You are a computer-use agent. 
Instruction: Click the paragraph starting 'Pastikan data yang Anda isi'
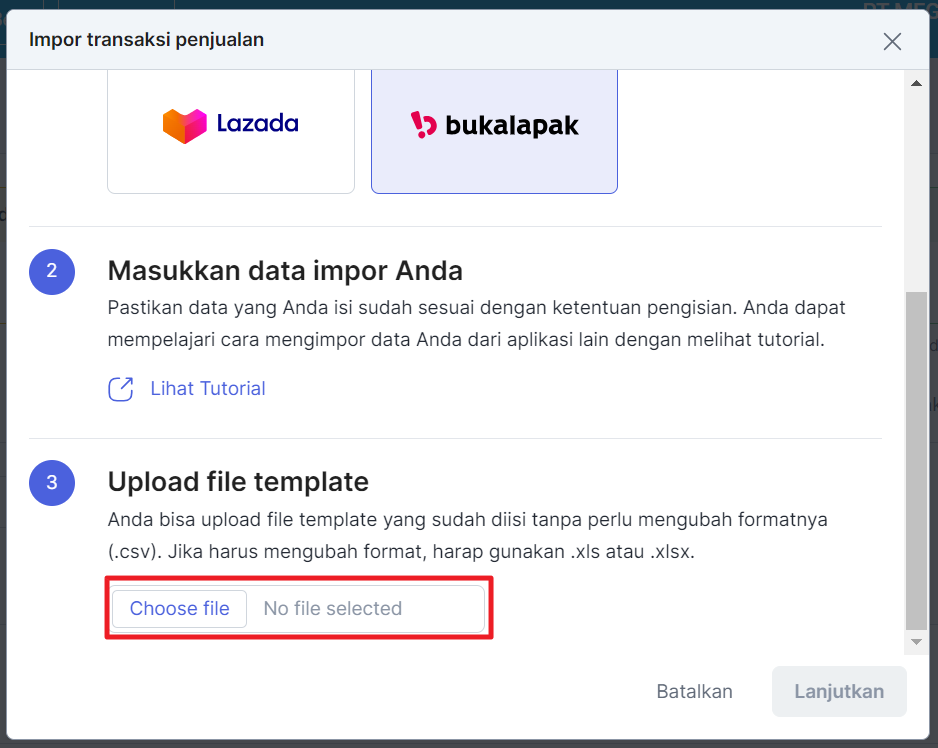[476, 323]
